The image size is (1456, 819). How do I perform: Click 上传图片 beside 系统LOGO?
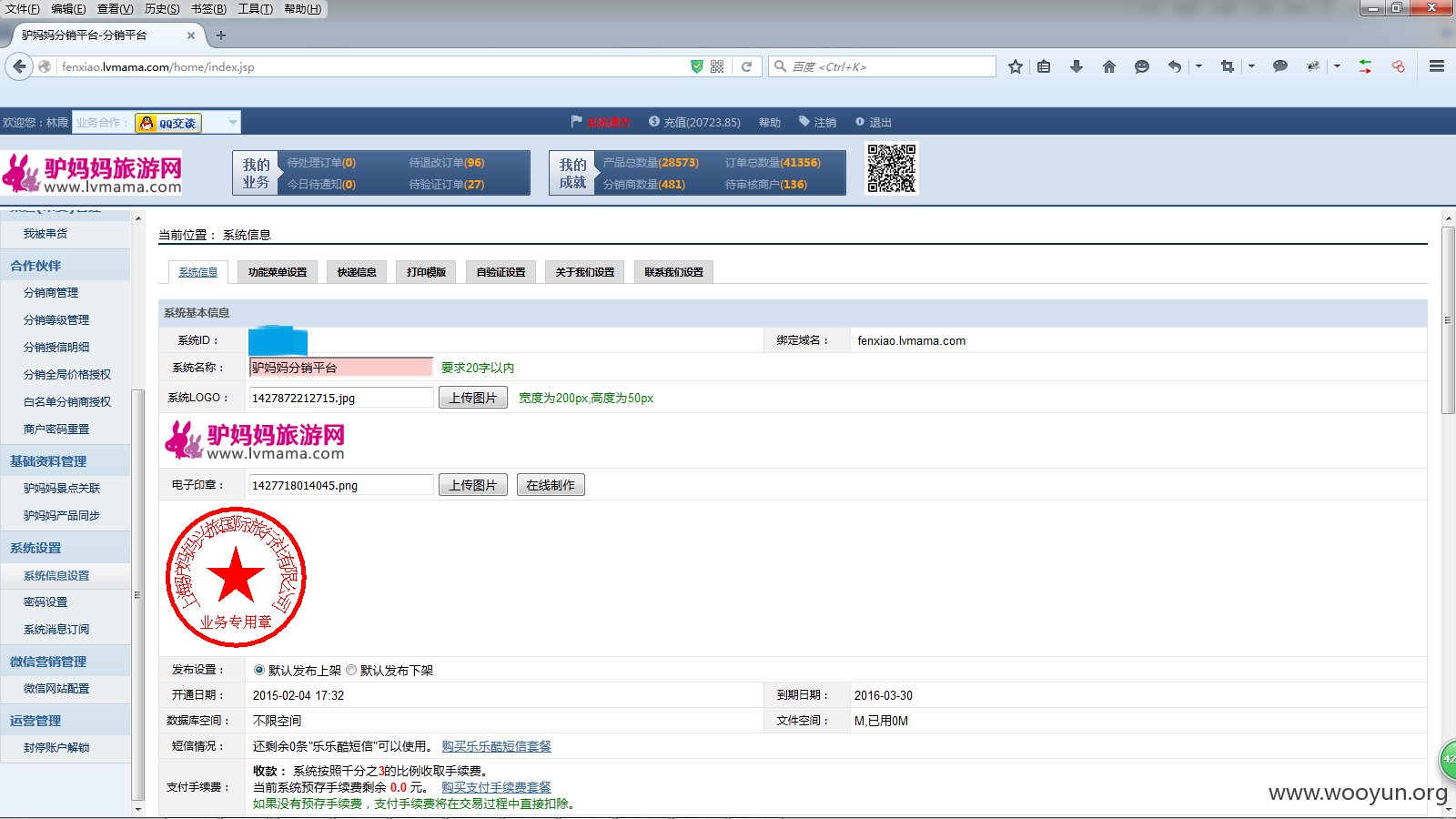(x=473, y=398)
